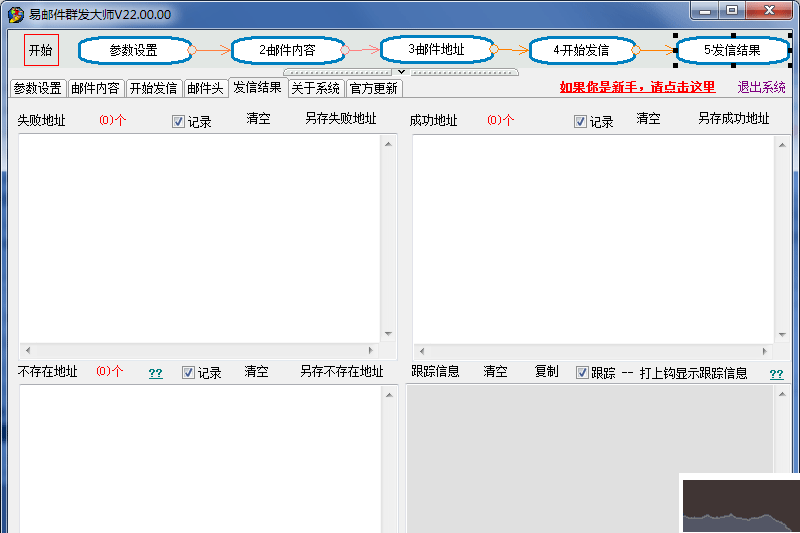Image resolution: width=800 pixels, height=533 pixels.
Task: Collapse the workflow panel using chevron
Action: click(x=401, y=72)
